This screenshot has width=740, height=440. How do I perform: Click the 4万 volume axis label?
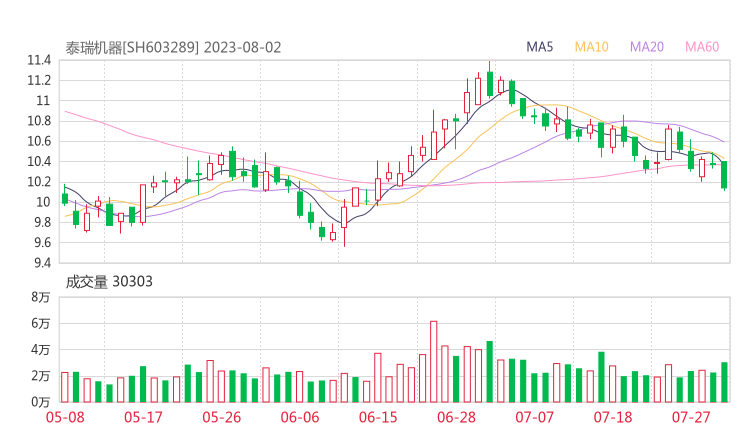tap(41, 350)
